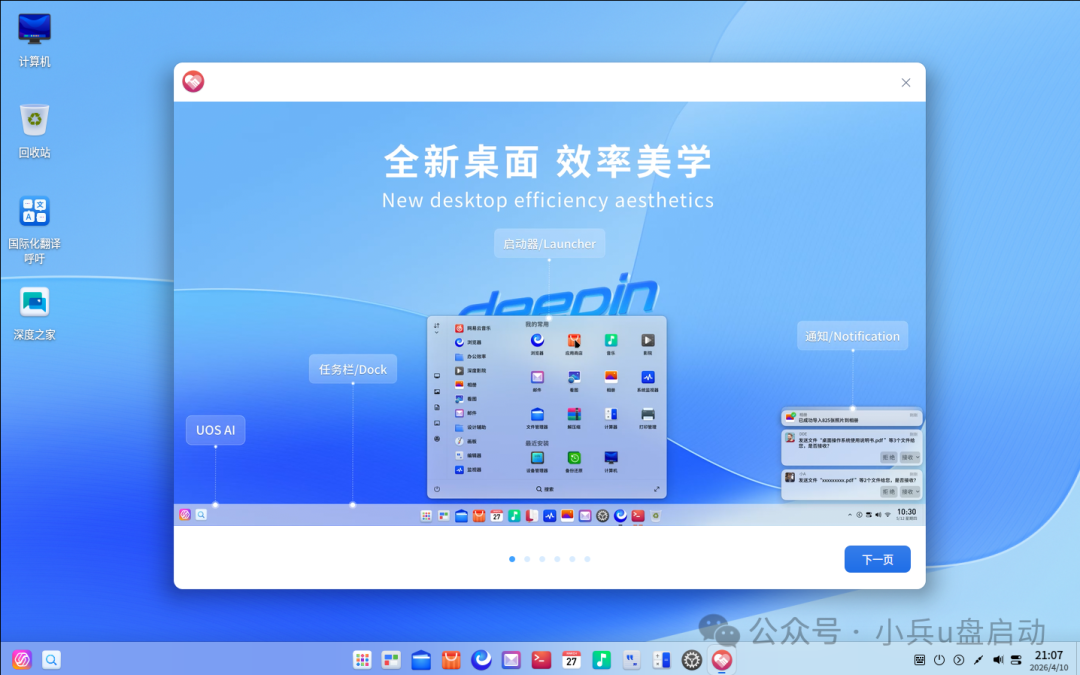Viewport: 1080px width, 675px height.
Task: Launch the App Store shopping bag icon
Action: tap(451, 660)
